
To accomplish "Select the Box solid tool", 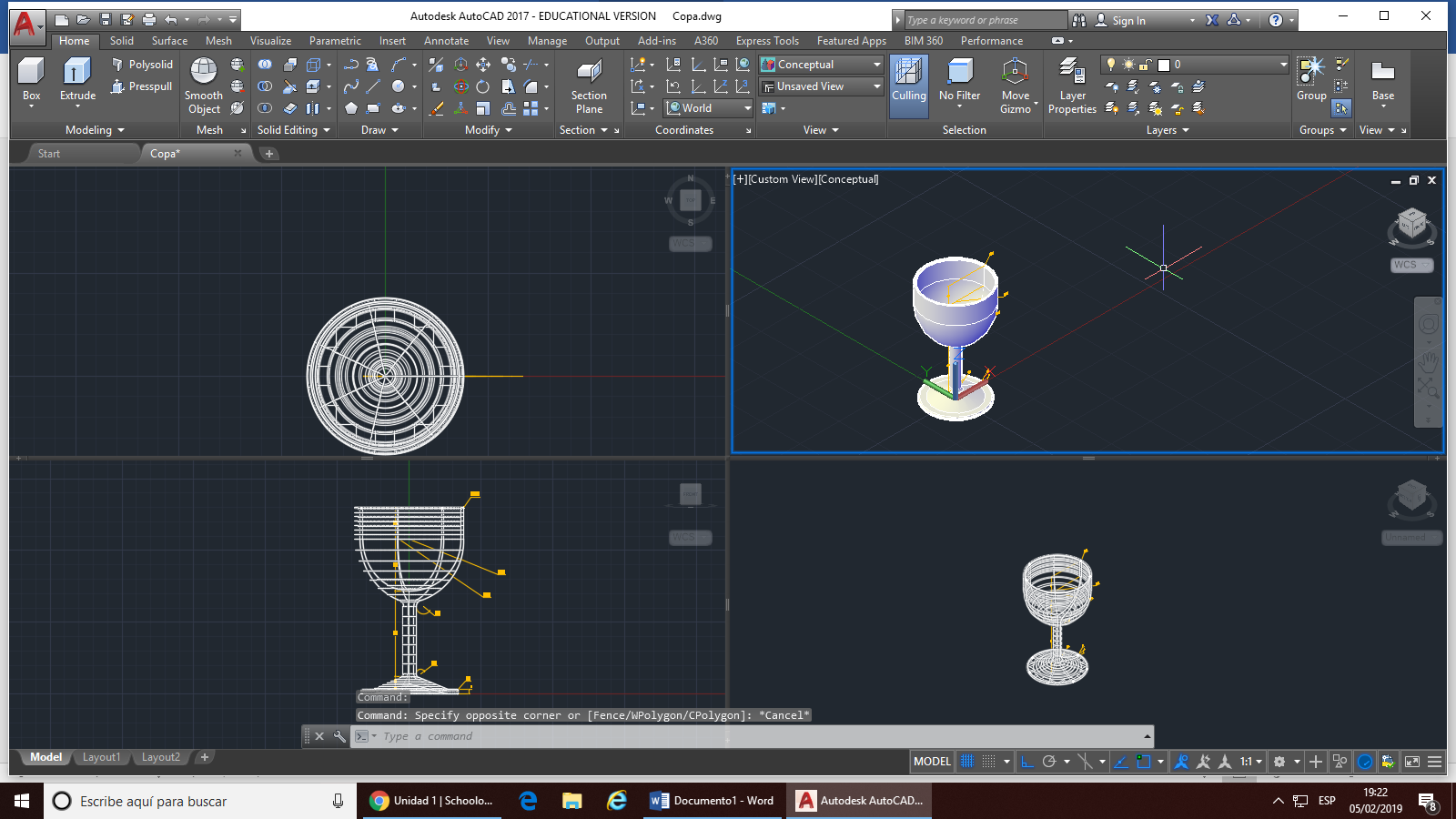I will pos(31,78).
